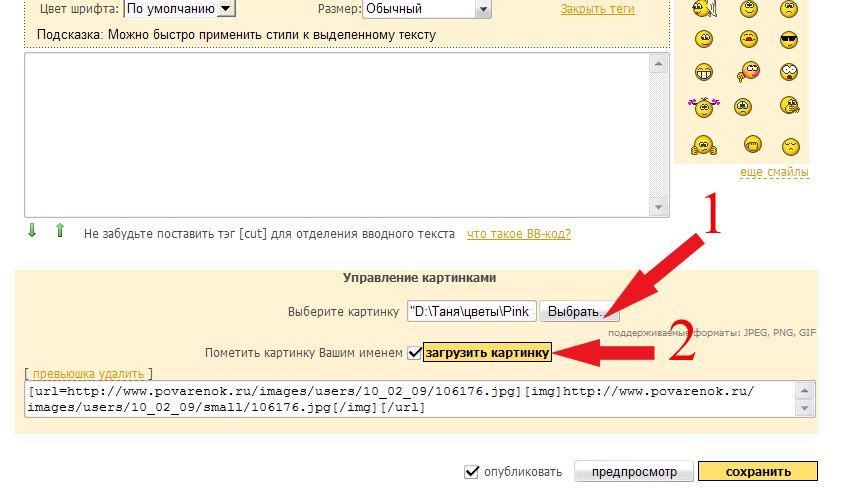
Task: Open the 'Цвет шрифта' font color dropdown
Action: coord(225,9)
